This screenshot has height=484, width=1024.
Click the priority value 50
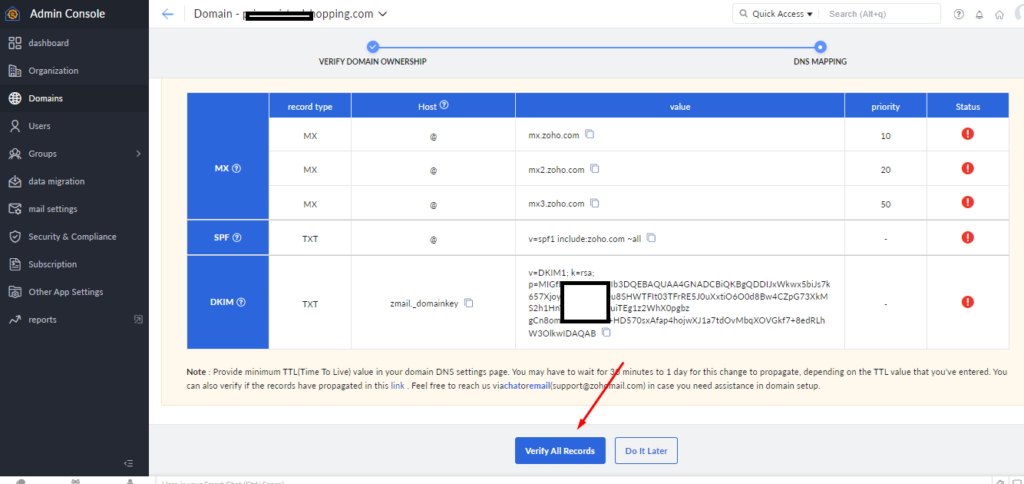point(886,204)
